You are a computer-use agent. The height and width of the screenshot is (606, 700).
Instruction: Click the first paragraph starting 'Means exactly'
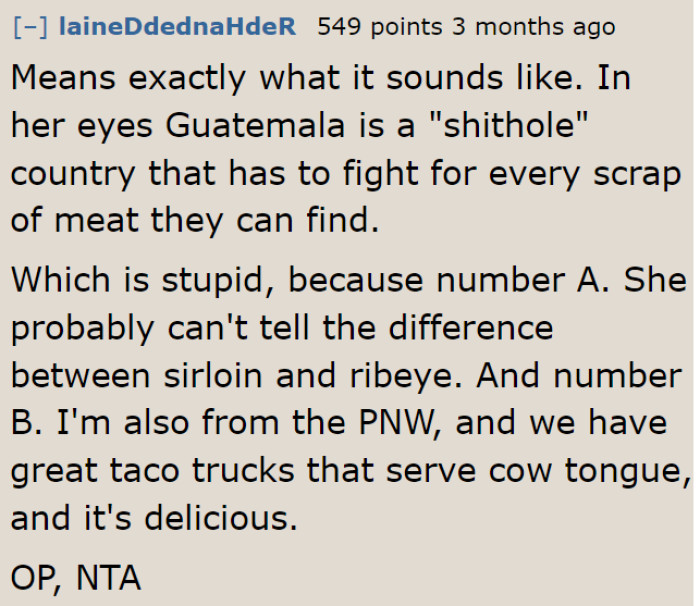346,149
